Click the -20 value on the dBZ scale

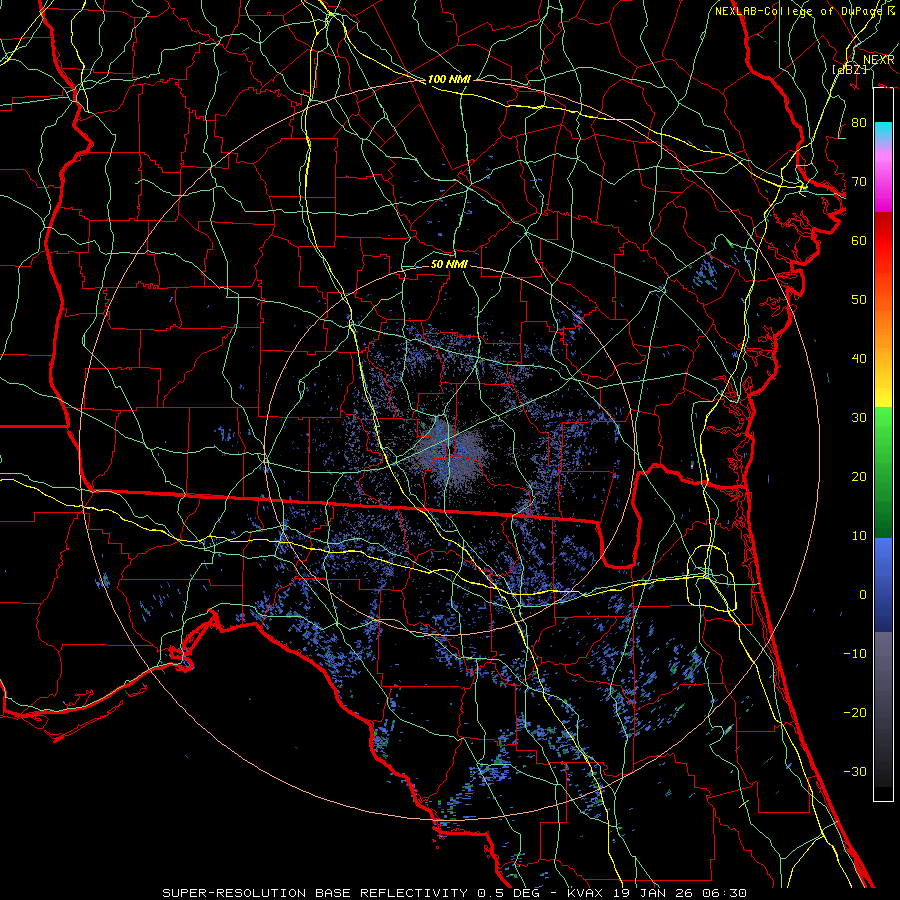point(855,713)
